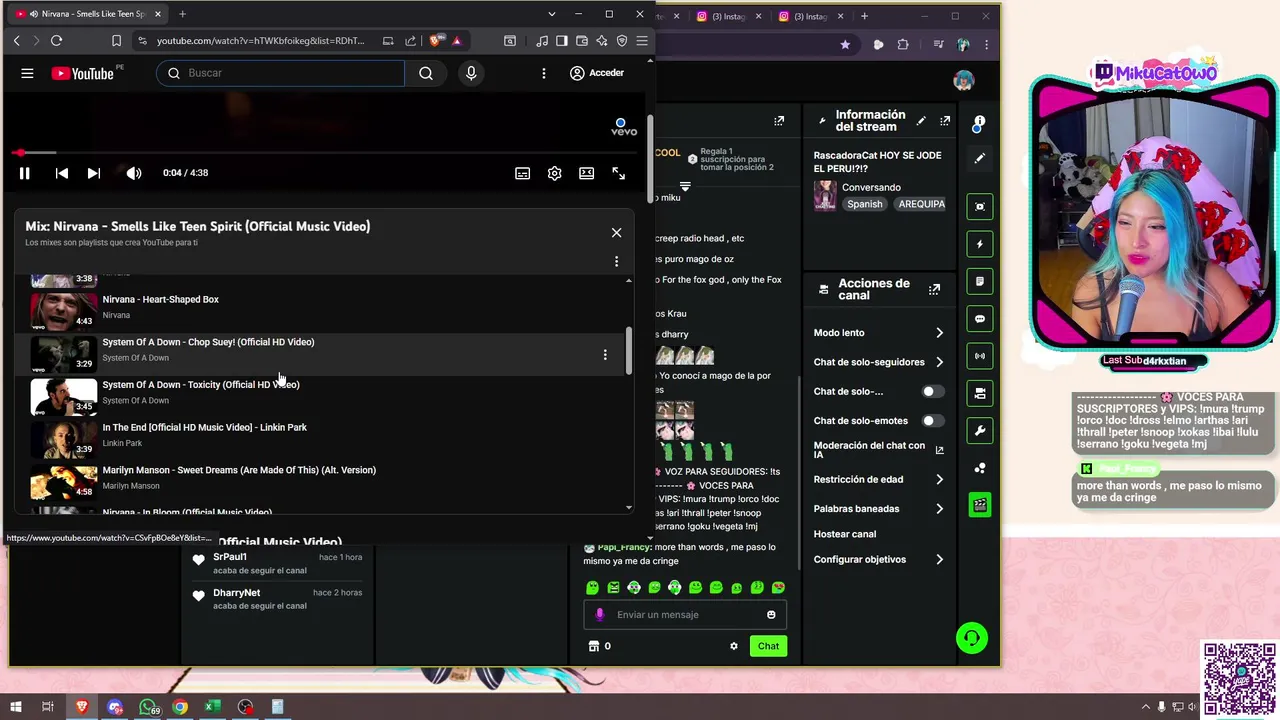Mute the YouTube player volume
Viewport: 1280px width, 720px height.
[x=134, y=173]
